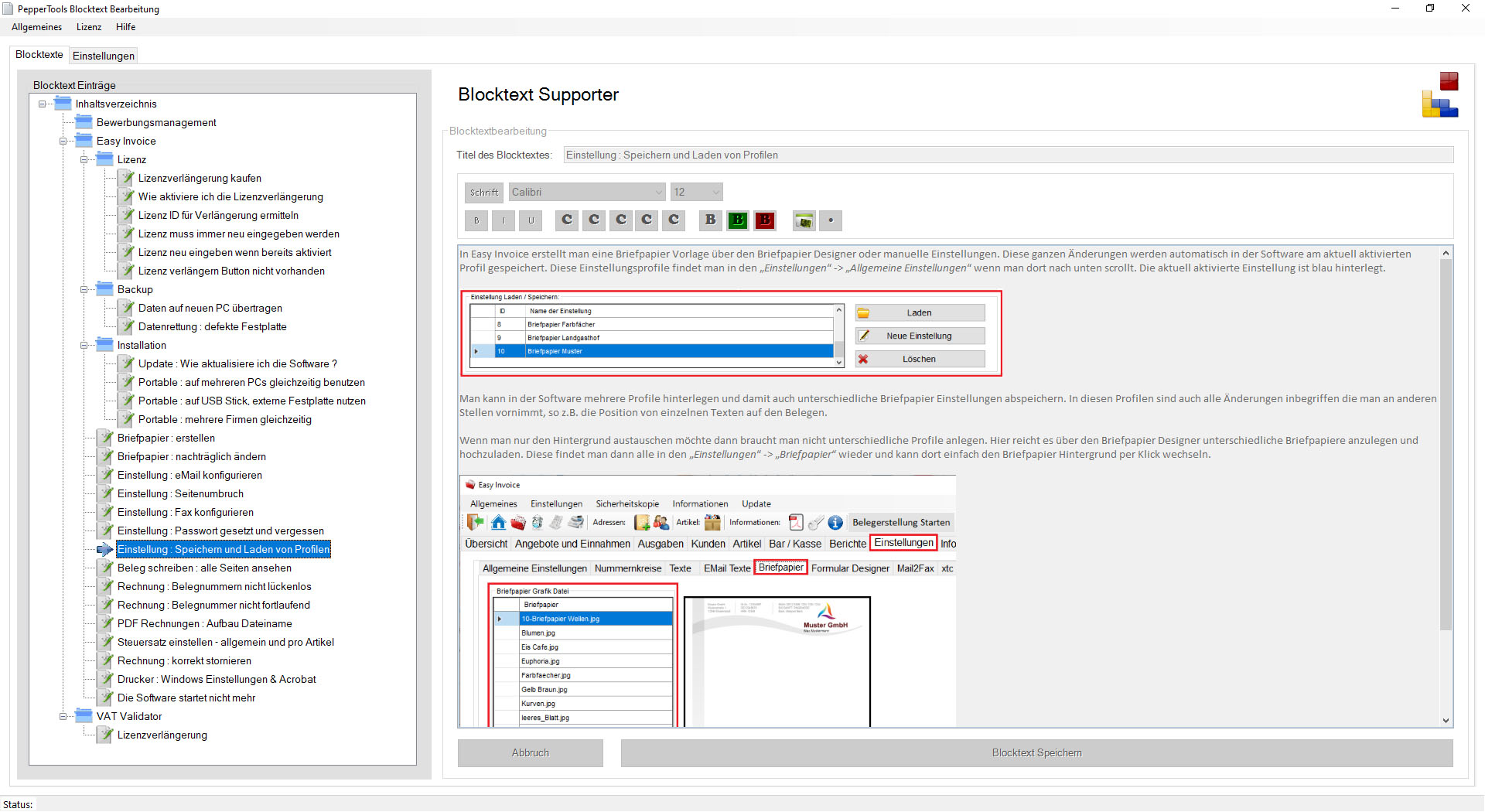
Task: Select 'Briefpapier : erstellen' tree entry
Action: point(166,438)
